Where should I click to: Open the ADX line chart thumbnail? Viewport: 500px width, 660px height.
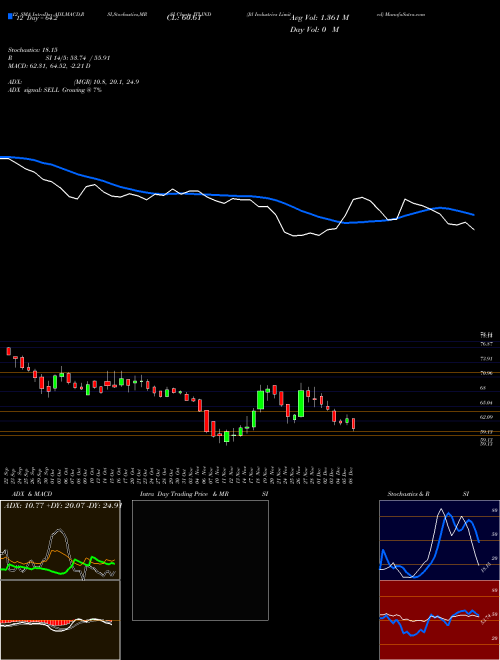60,540
